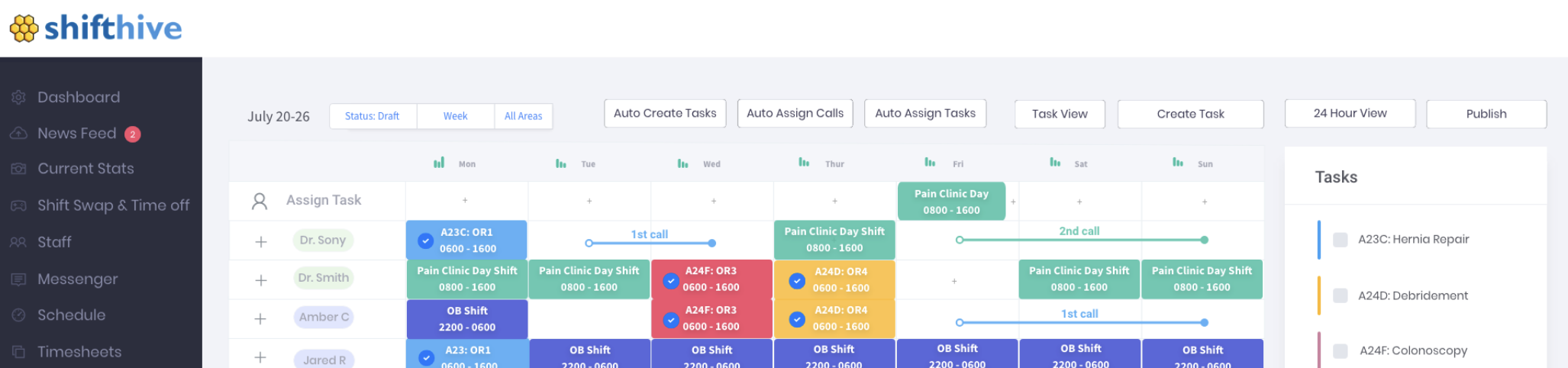This screenshot has height=368, width=1568.
Task: Click Dr. Sony's A23C: OR1 Monday shift
Action: point(466,240)
